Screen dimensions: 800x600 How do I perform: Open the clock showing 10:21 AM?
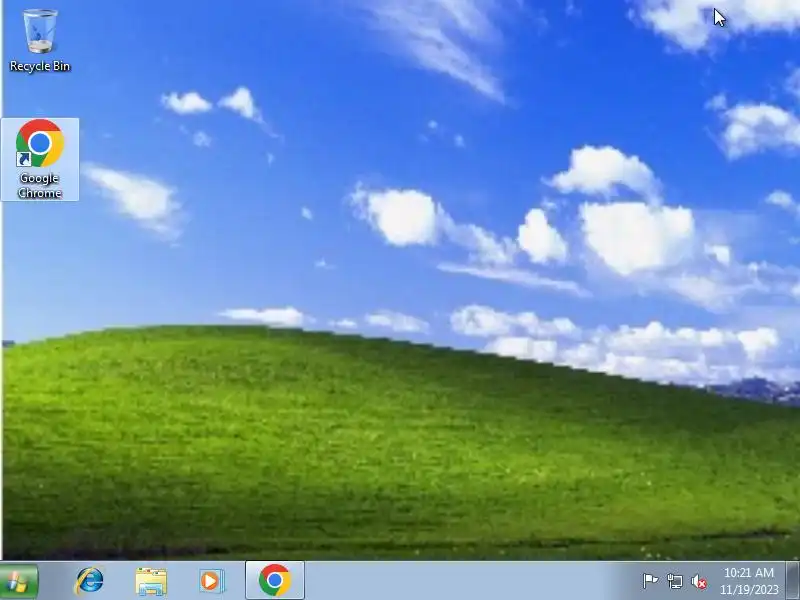click(x=748, y=572)
